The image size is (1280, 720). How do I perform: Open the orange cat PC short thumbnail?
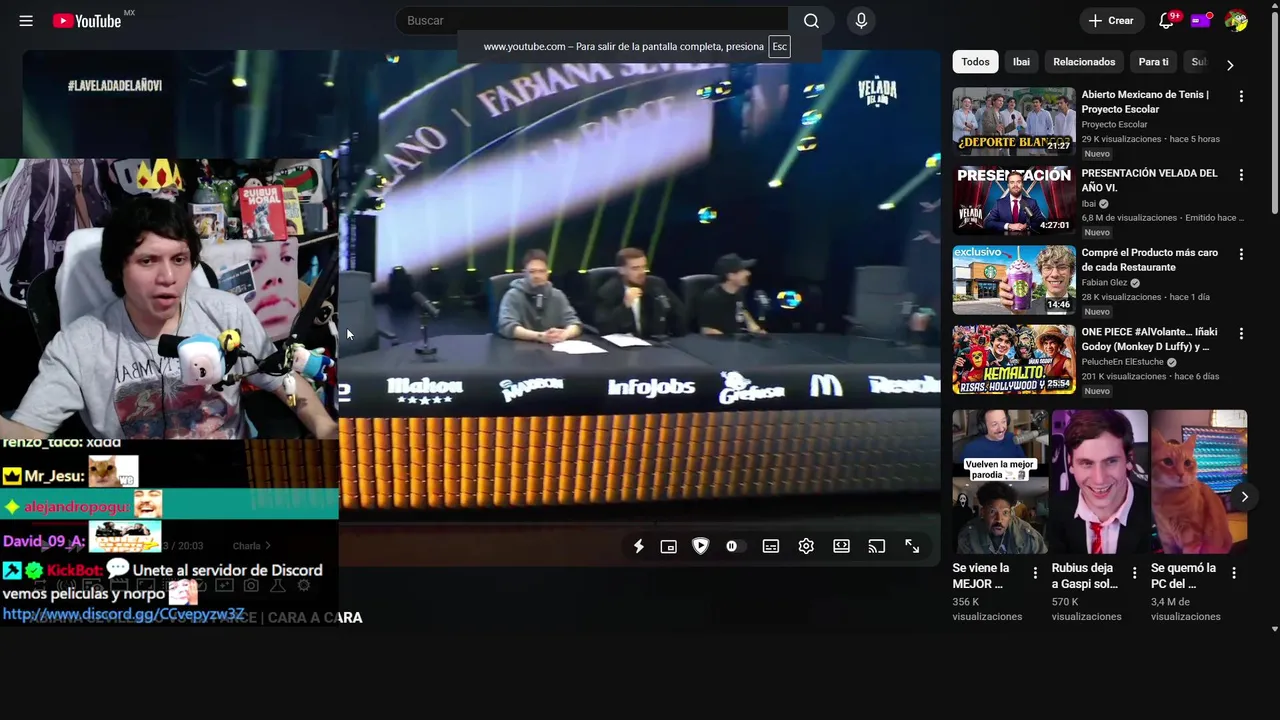coord(1198,482)
